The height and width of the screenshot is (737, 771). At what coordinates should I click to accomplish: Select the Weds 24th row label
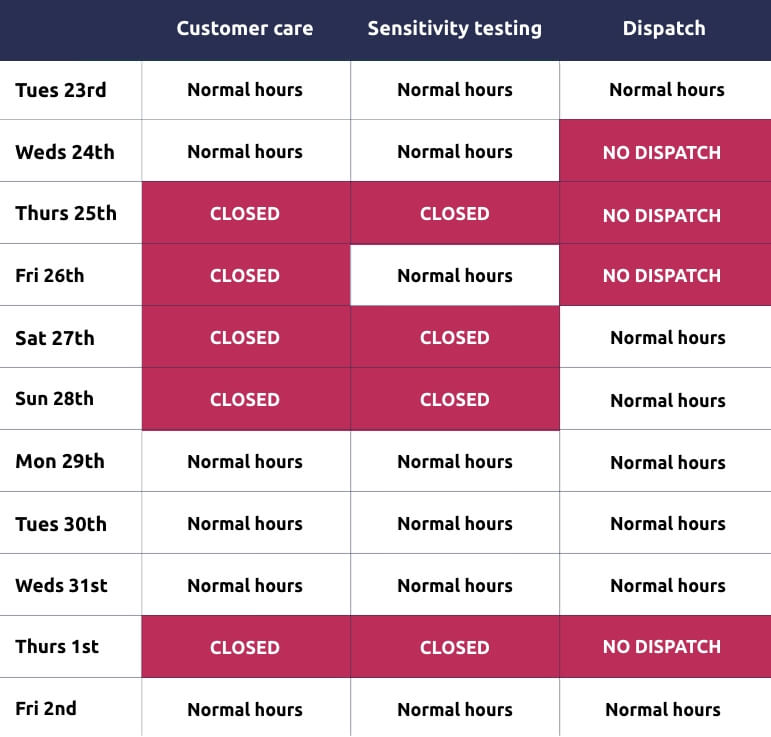point(65,152)
